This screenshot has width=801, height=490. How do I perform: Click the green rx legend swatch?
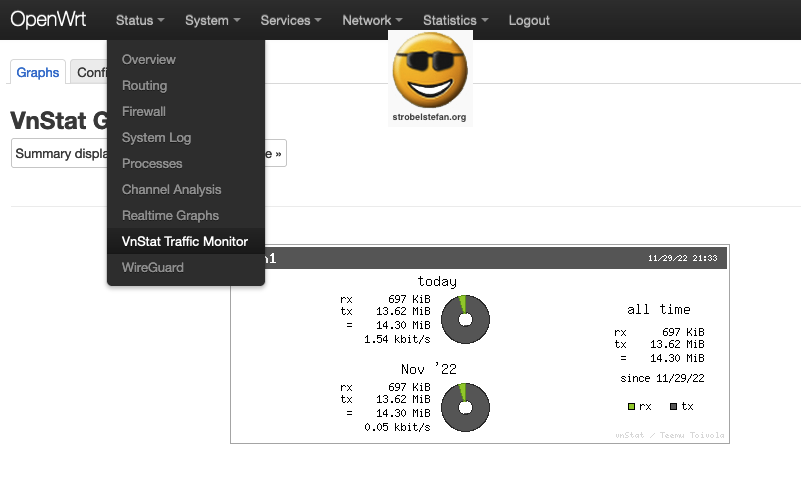point(631,406)
